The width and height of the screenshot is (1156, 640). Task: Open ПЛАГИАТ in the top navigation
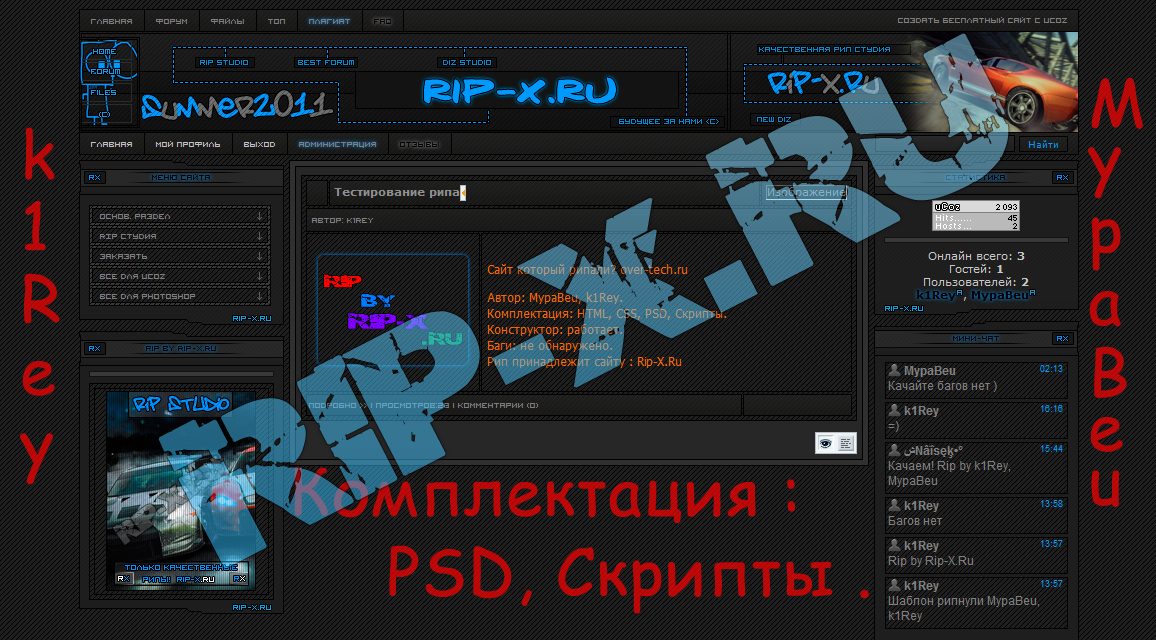click(x=329, y=21)
